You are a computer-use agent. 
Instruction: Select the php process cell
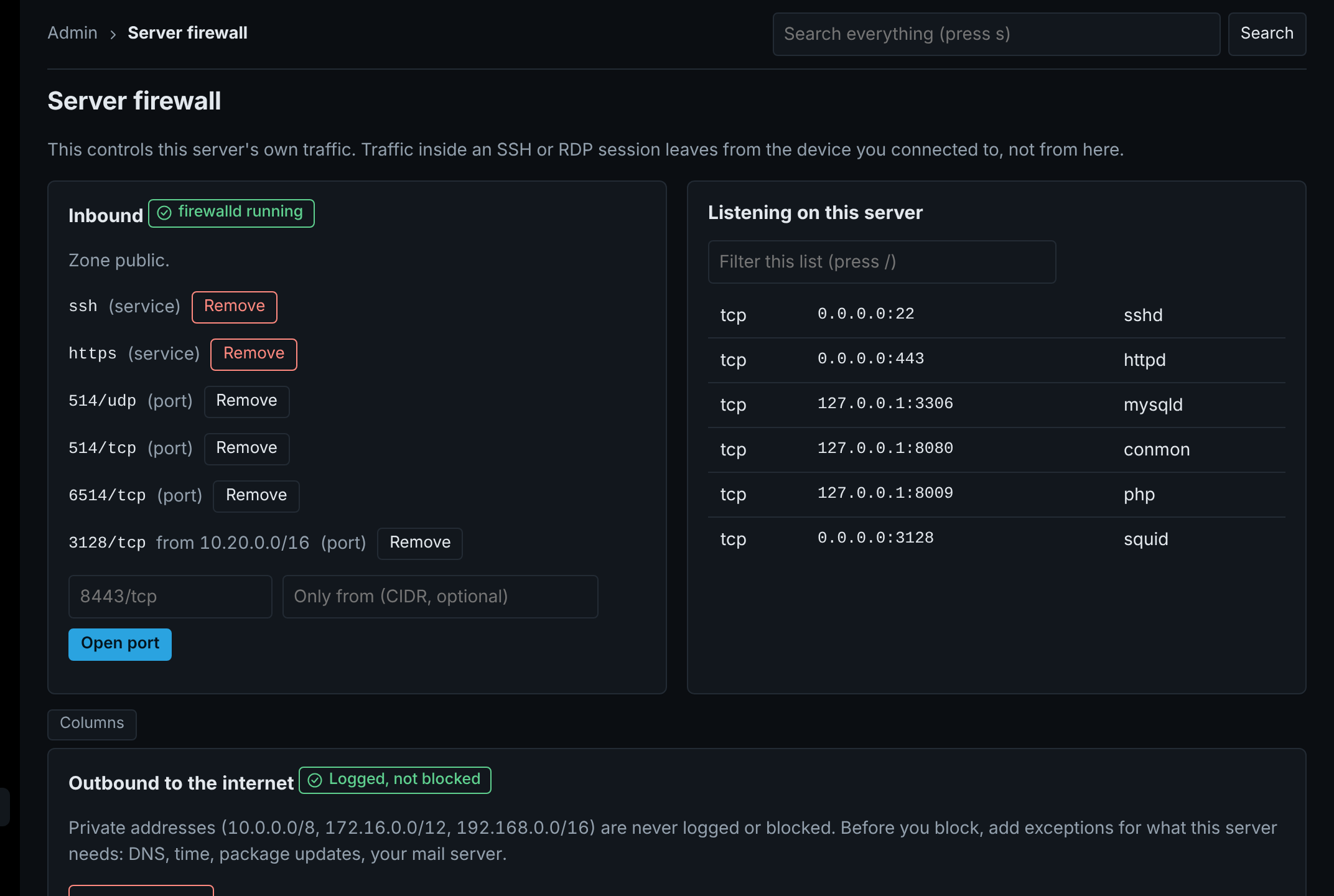pos(1139,495)
